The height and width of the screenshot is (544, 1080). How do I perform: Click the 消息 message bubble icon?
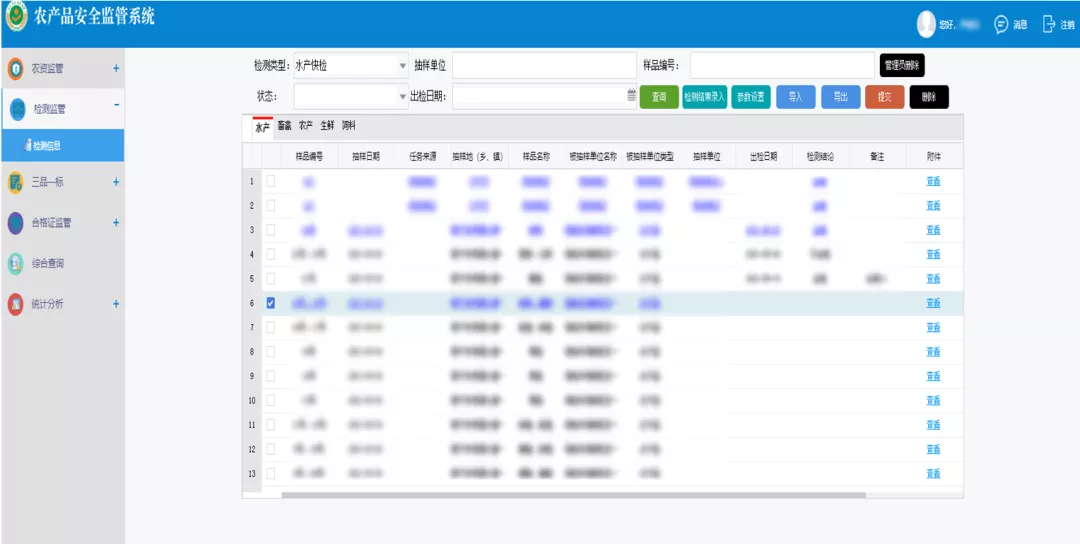1000,25
